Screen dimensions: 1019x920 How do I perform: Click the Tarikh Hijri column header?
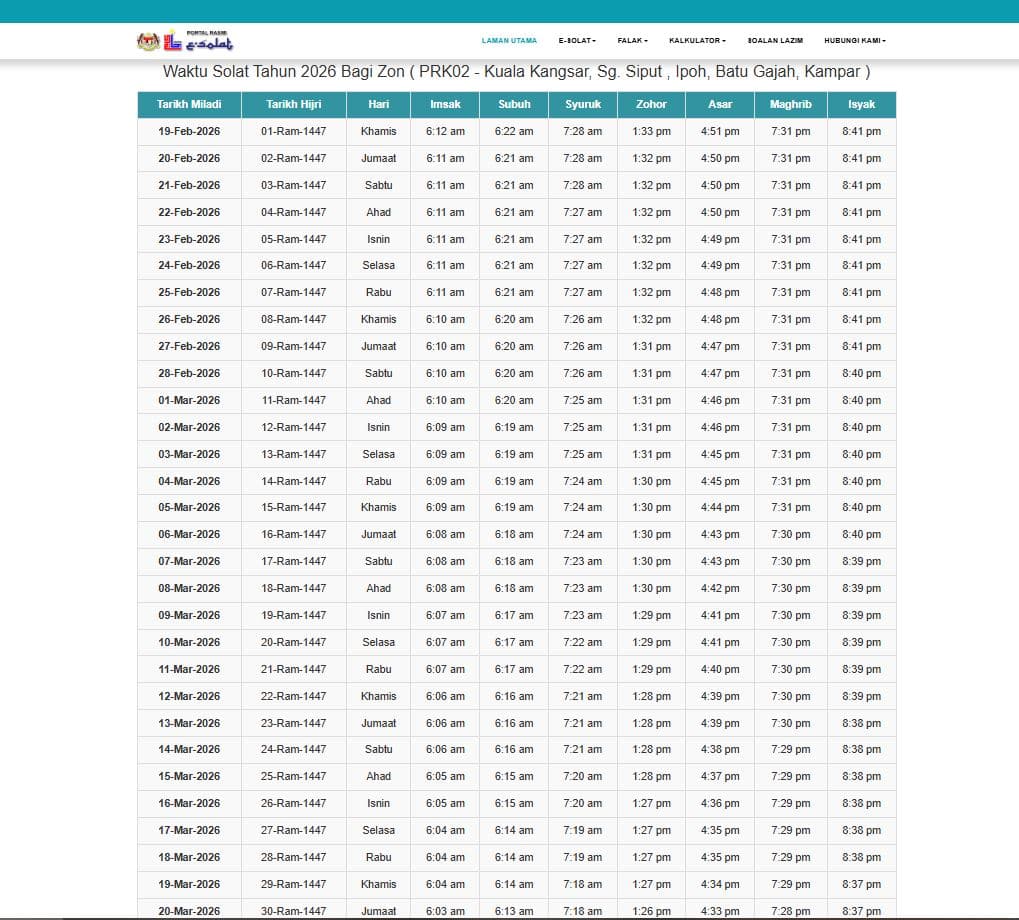point(294,105)
